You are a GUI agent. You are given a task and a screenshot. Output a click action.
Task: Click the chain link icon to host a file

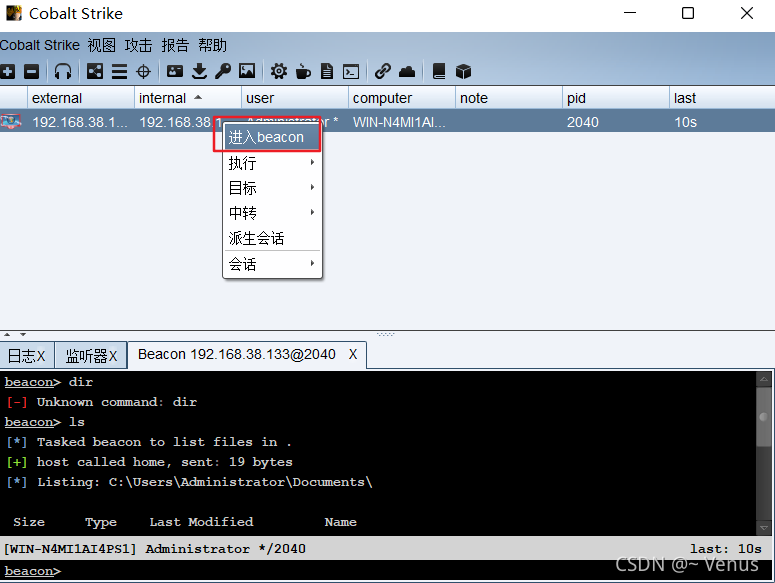coord(383,72)
